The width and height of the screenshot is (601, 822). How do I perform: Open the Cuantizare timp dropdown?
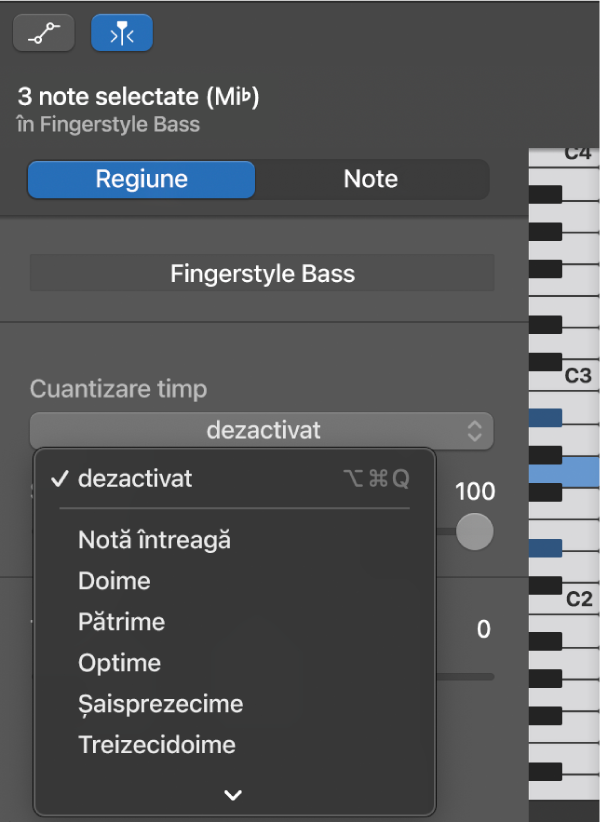point(264,431)
